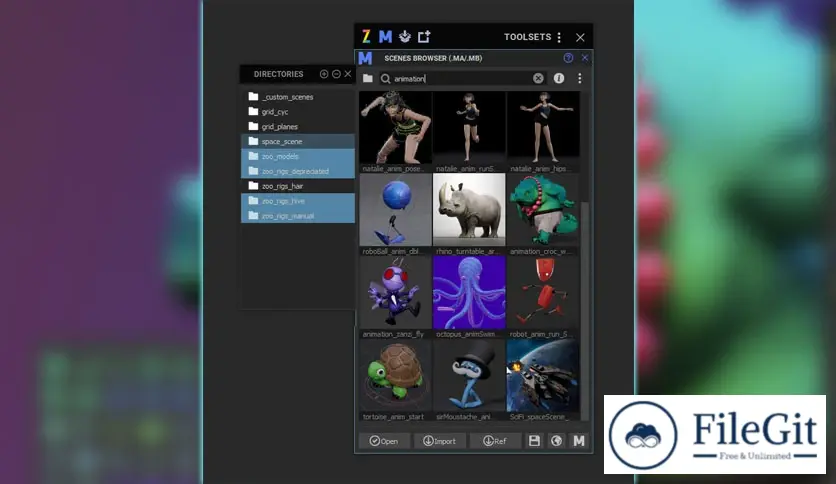
Task: Select the natalie_anim_run thumbnail
Action: [469, 127]
